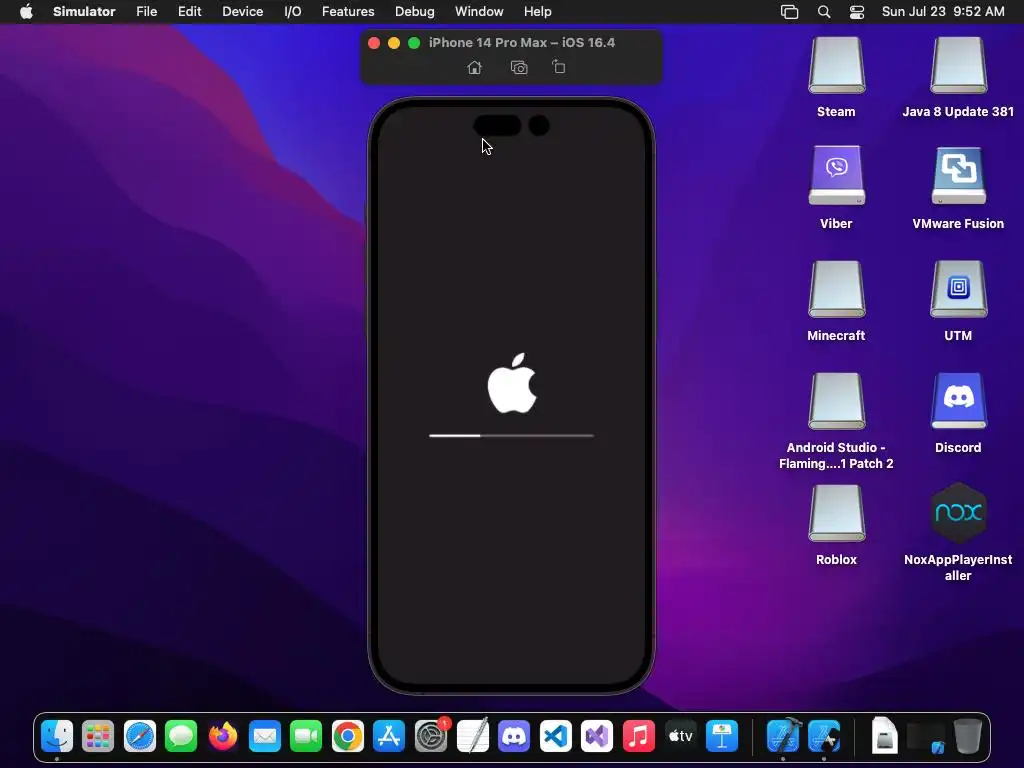Open the Features menu

[x=348, y=11]
